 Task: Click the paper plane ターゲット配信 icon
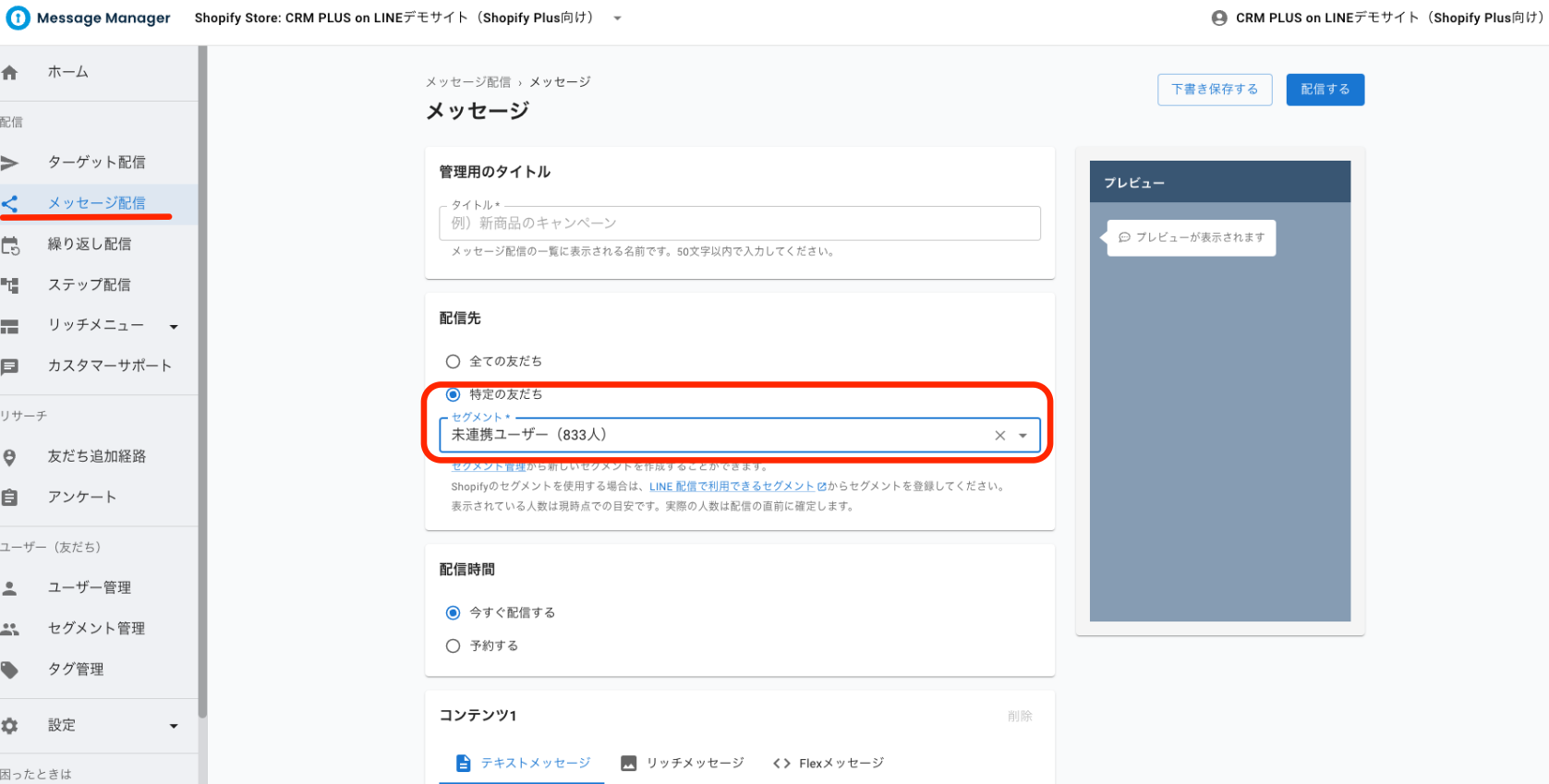(x=9, y=163)
